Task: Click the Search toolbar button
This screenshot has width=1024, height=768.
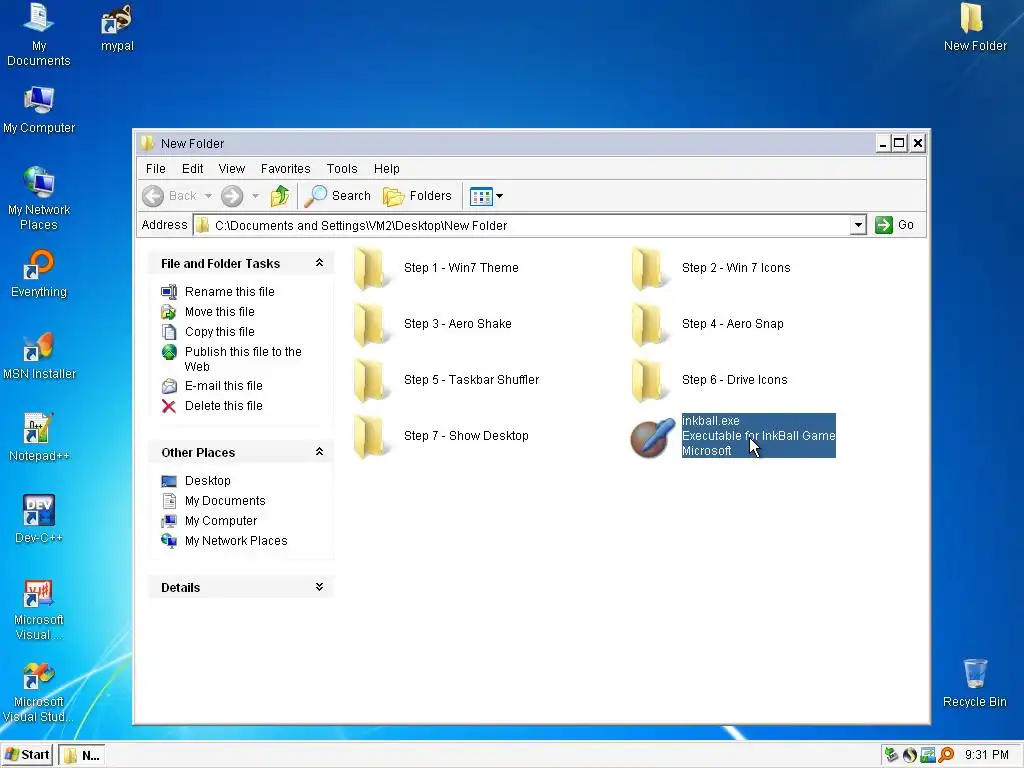Action: click(x=338, y=195)
